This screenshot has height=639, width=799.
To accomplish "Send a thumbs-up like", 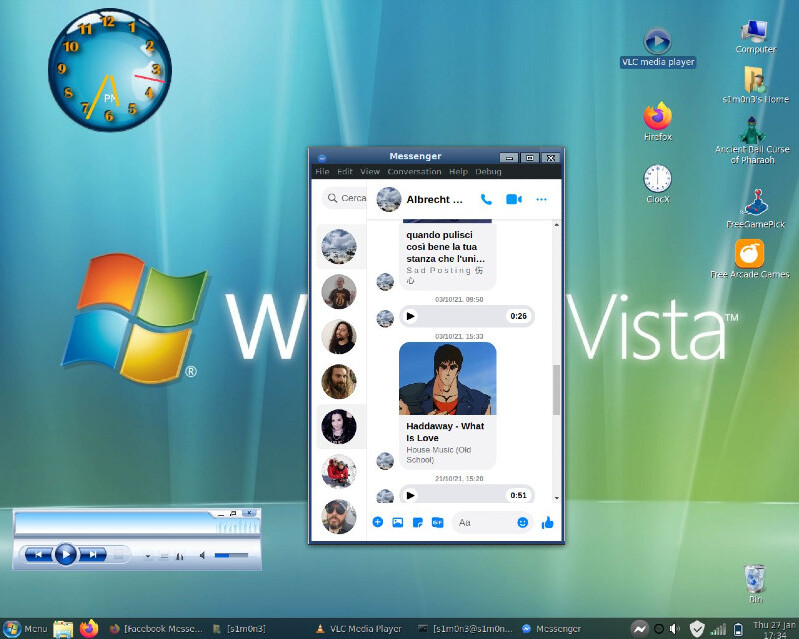I will pyautogui.click(x=548, y=522).
